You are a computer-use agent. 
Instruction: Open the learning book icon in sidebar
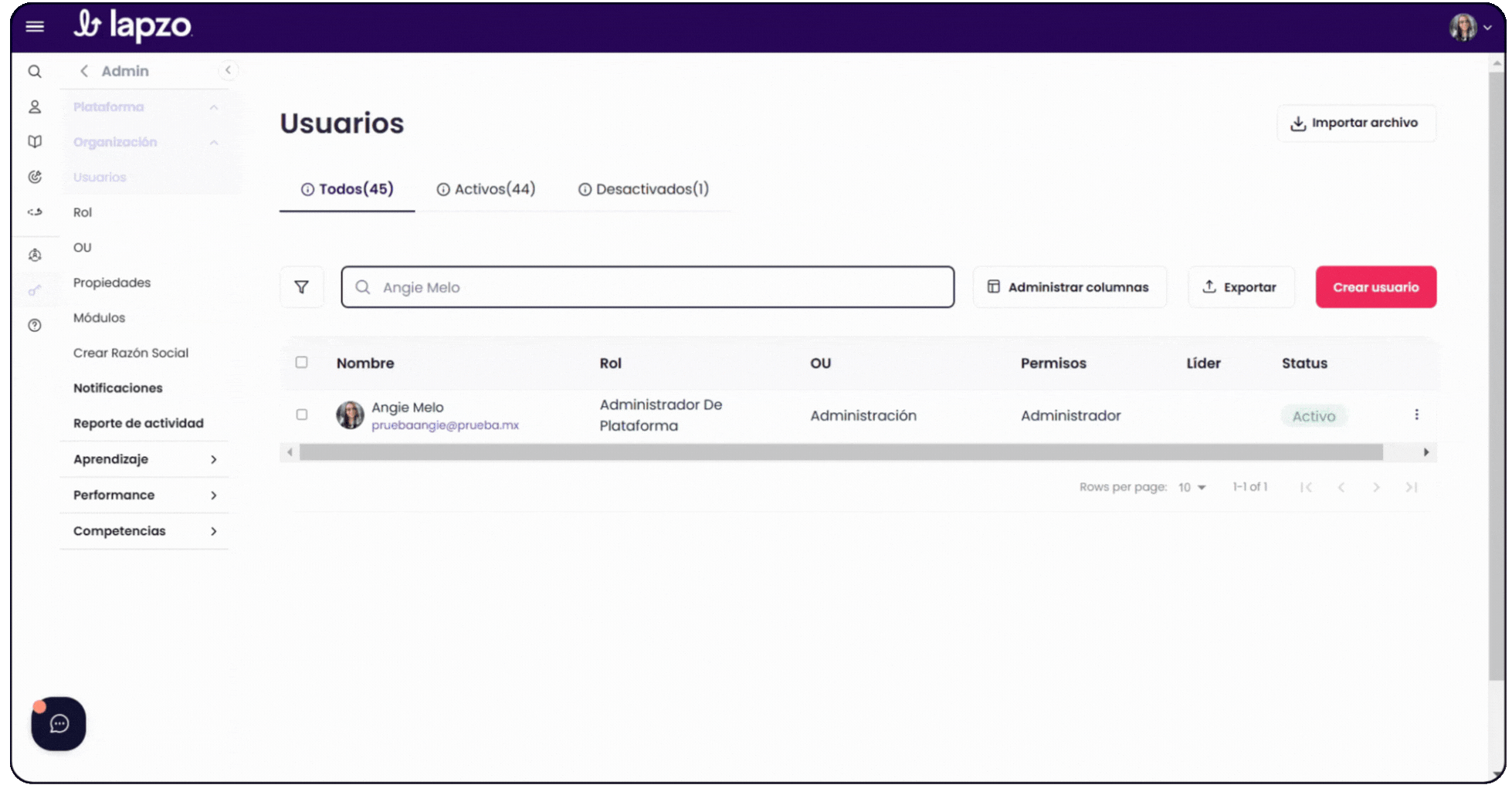point(35,142)
